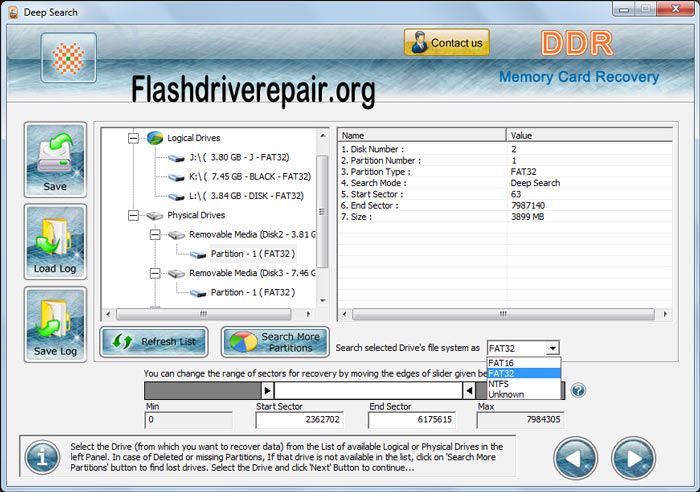
Task: Open the file system dropdown arrow
Action: point(553,348)
